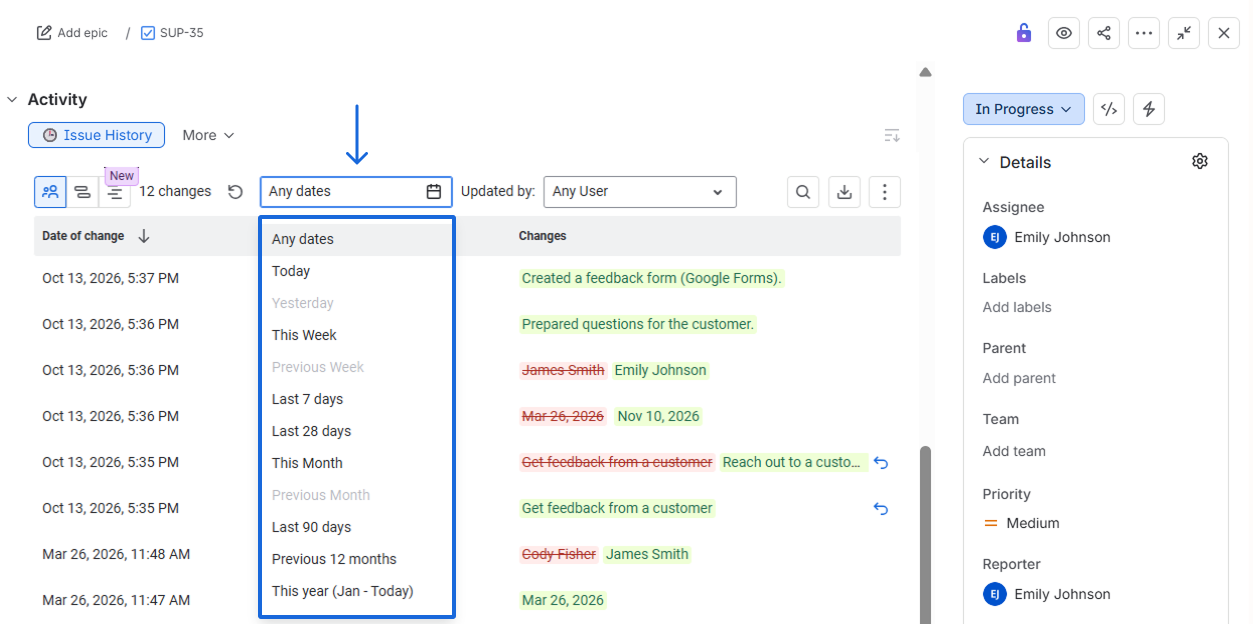The width and height of the screenshot is (1253, 624).
Task: Click the download export icon
Action: 844,192
